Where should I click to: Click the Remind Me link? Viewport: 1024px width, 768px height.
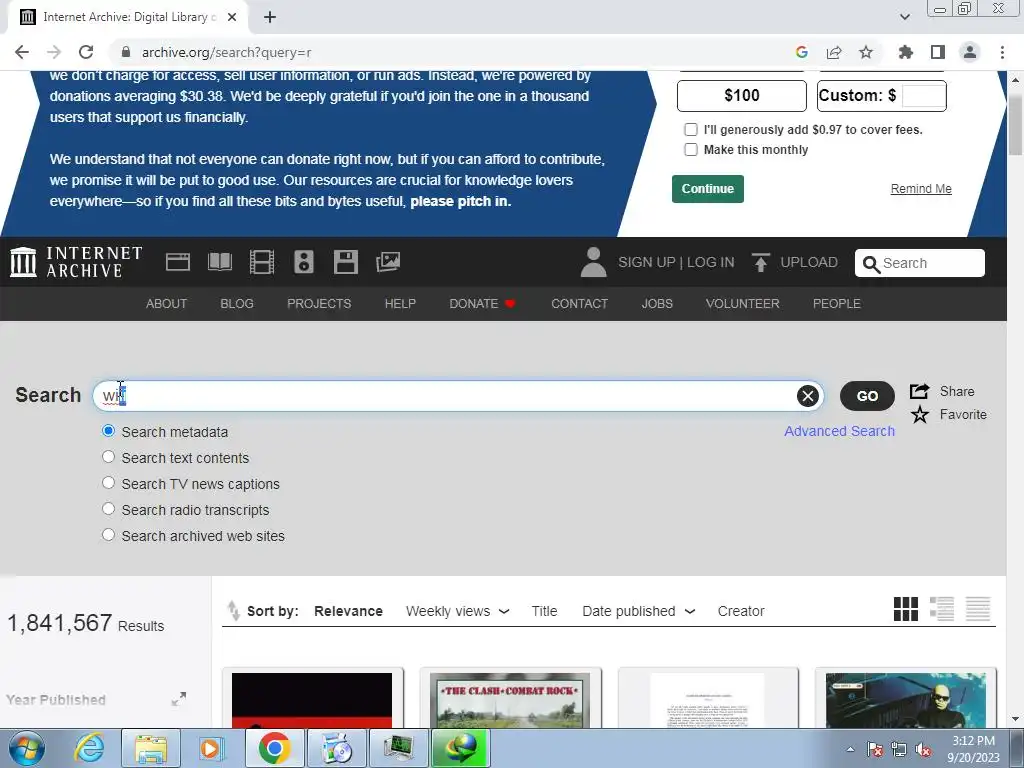click(921, 189)
